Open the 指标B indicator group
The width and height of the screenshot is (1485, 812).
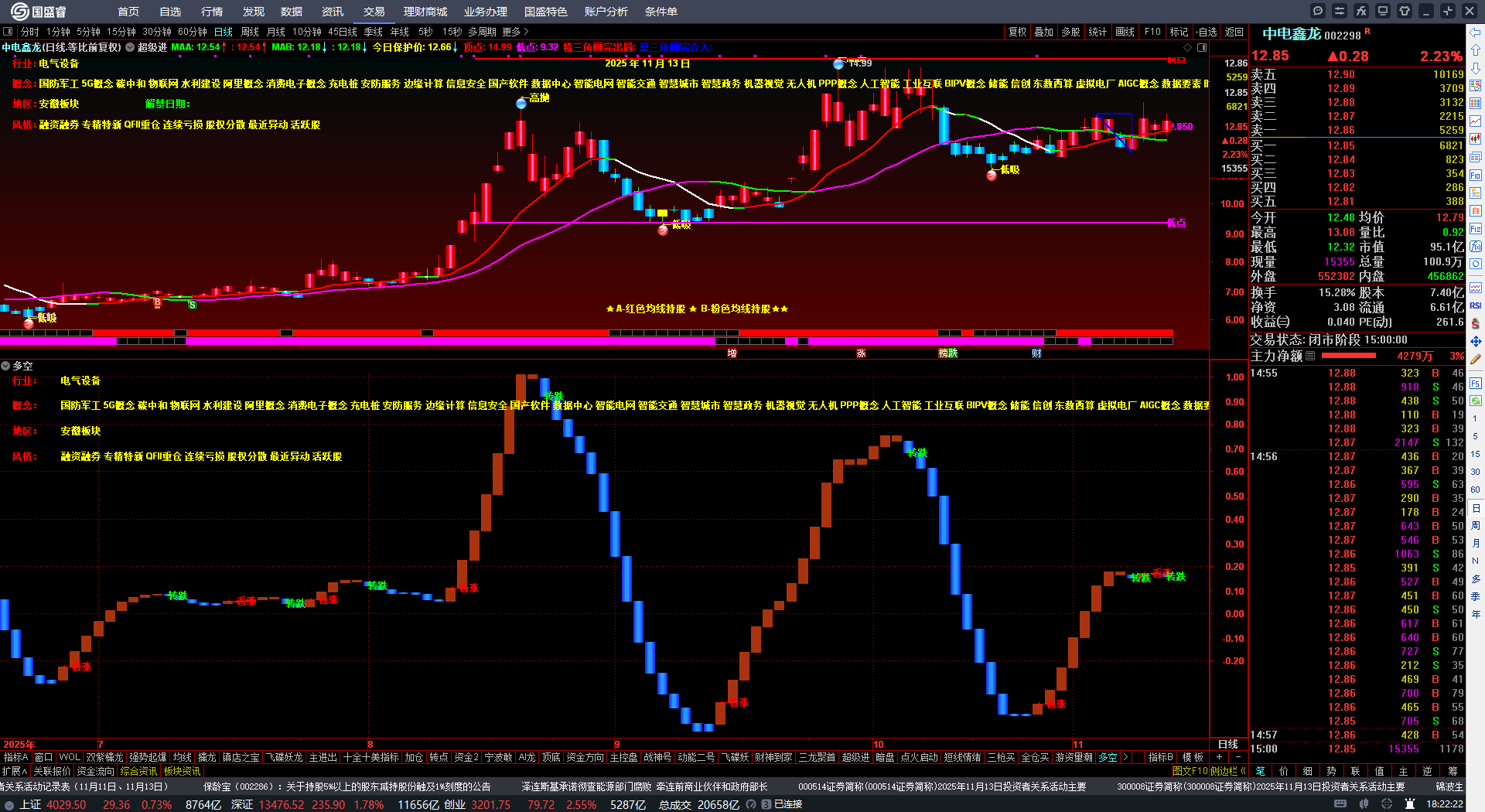(1160, 757)
